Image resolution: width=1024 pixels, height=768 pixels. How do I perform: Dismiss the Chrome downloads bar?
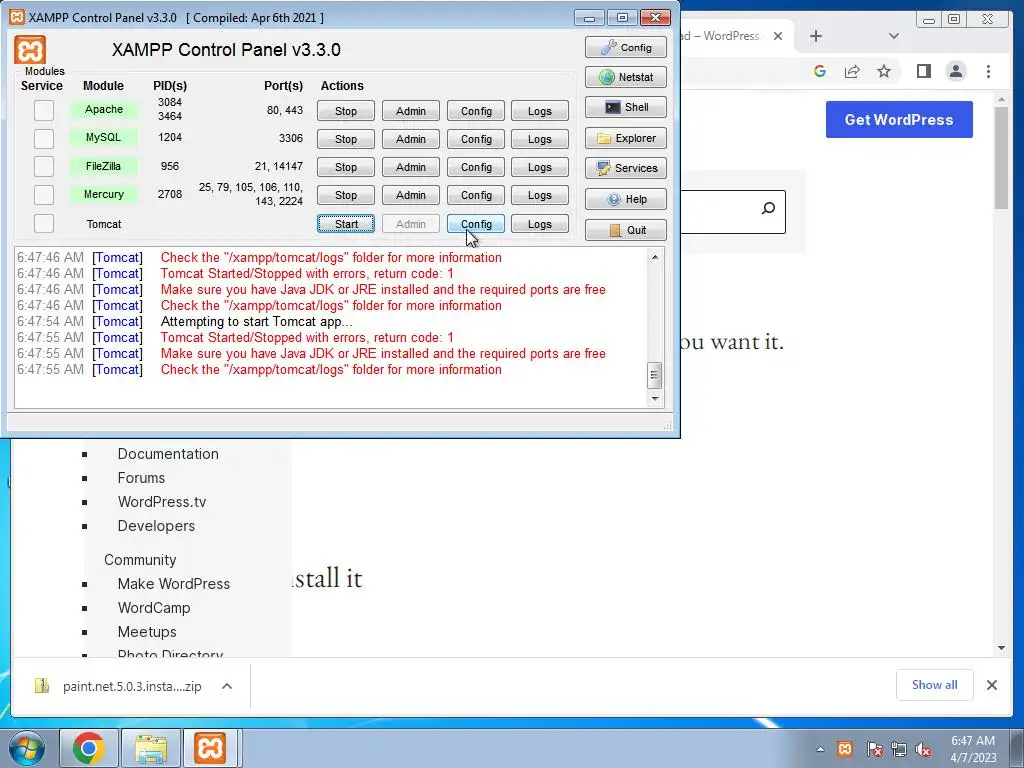coord(991,685)
